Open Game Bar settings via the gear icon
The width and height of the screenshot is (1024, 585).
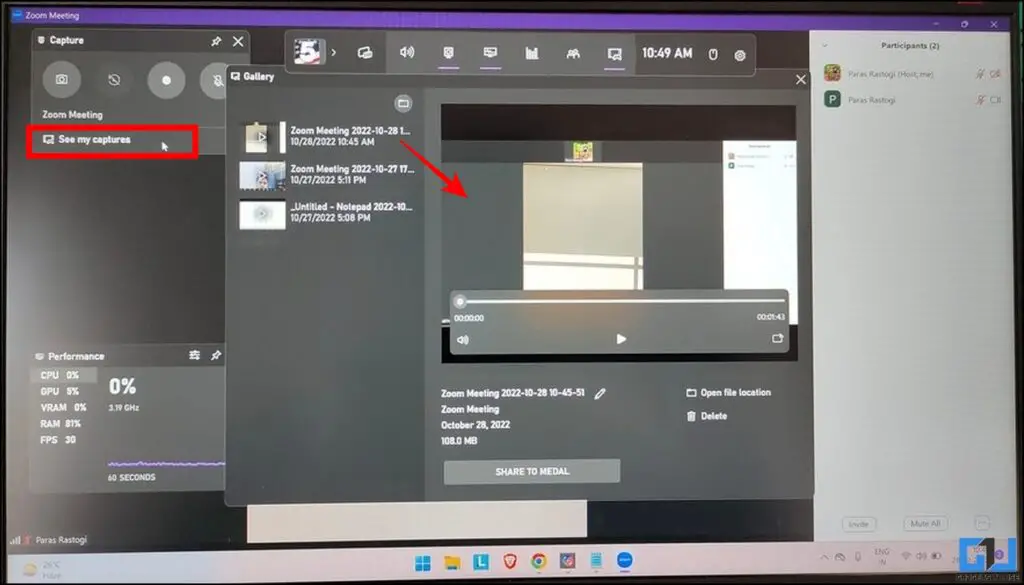coord(740,54)
